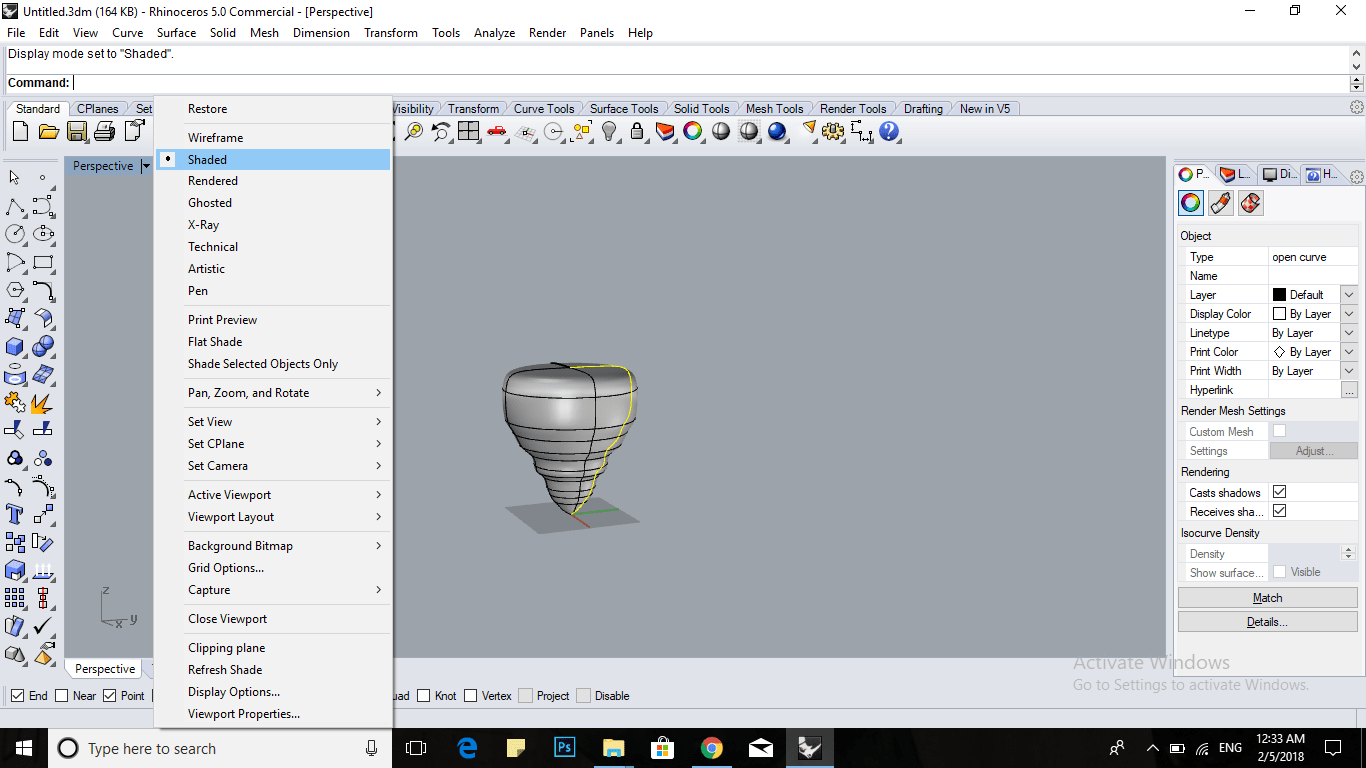This screenshot has width=1366, height=768.
Task: Select the Box solid tool
Action: click(15, 347)
